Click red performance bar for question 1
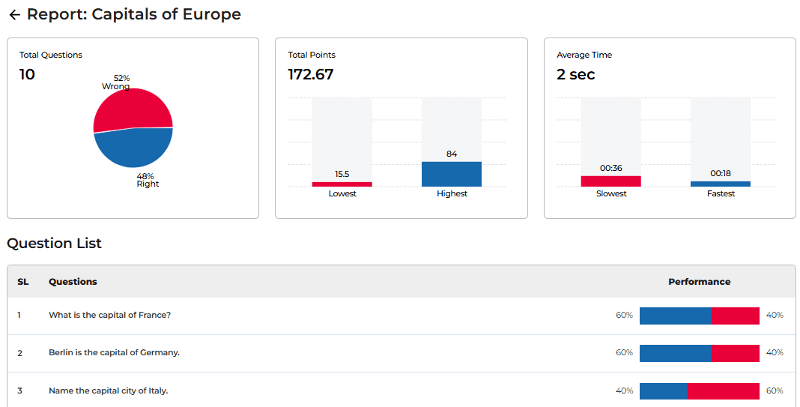800x407 pixels. [x=735, y=315]
